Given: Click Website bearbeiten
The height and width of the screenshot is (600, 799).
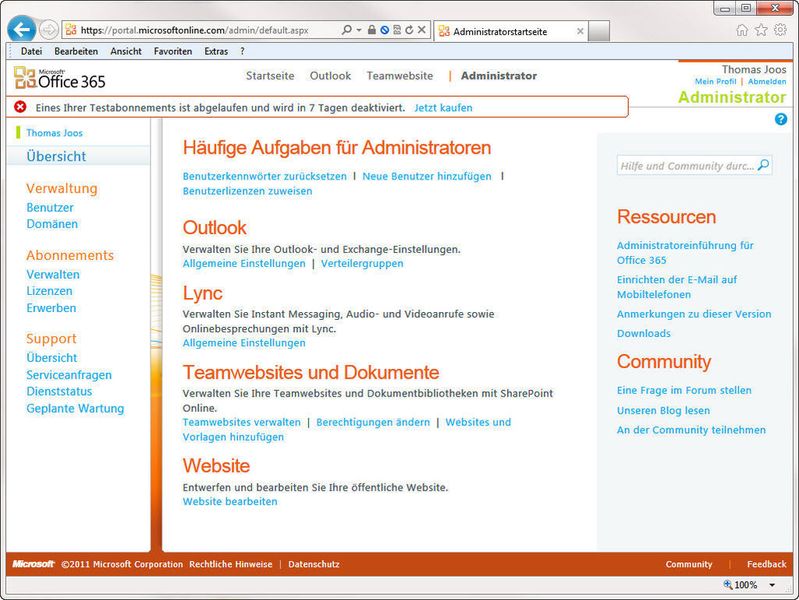Looking at the screenshot, I should click(230, 502).
